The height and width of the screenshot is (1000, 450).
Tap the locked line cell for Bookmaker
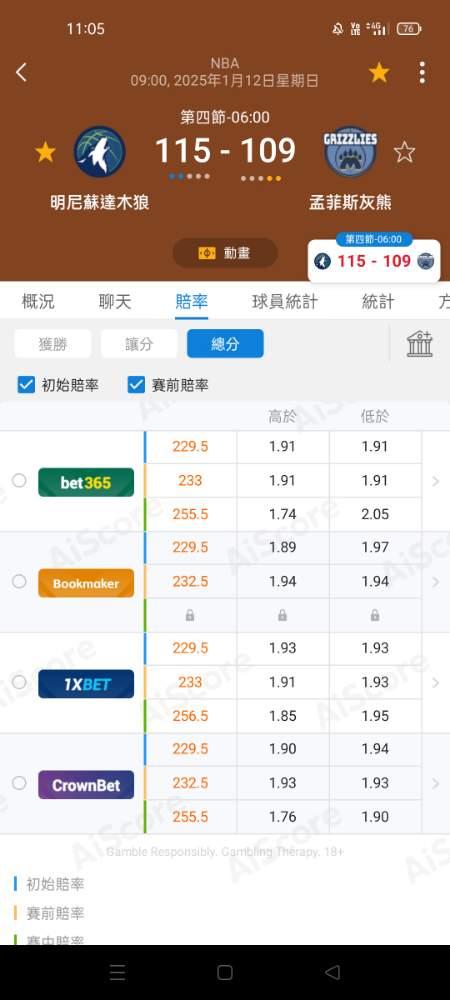click(190, 615)
